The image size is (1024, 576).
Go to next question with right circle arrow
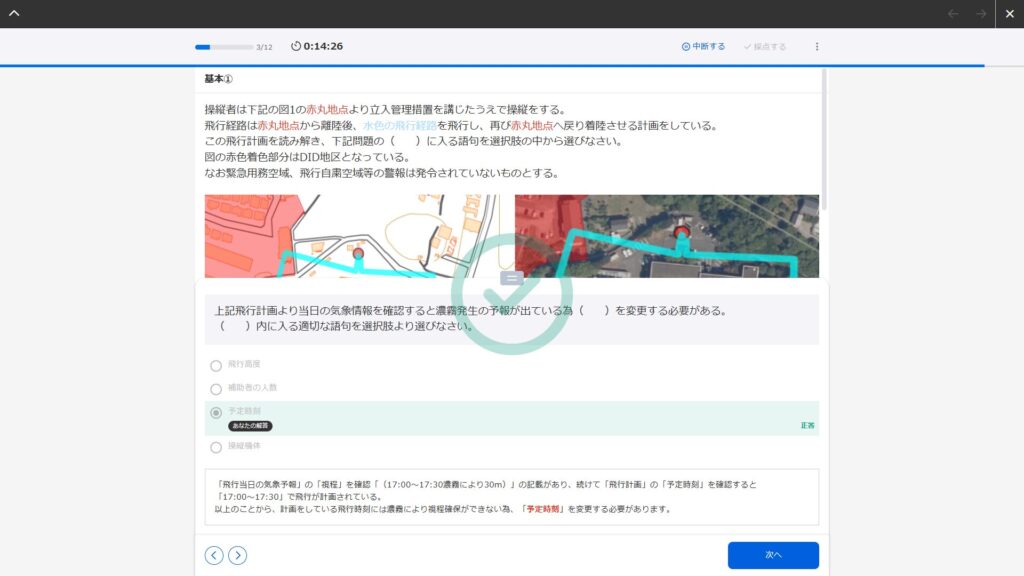point(237,555)
